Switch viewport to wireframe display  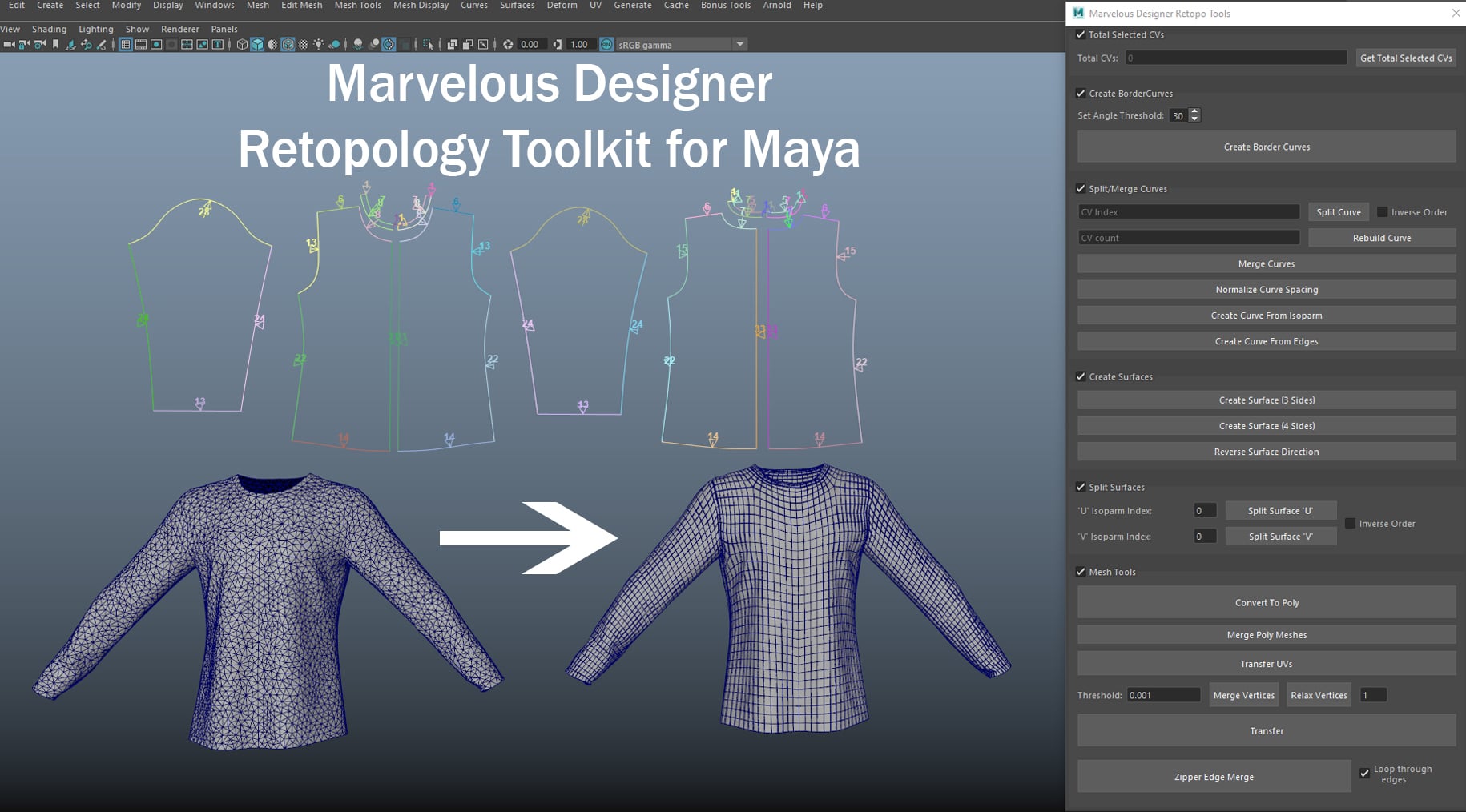coord(243,44)
